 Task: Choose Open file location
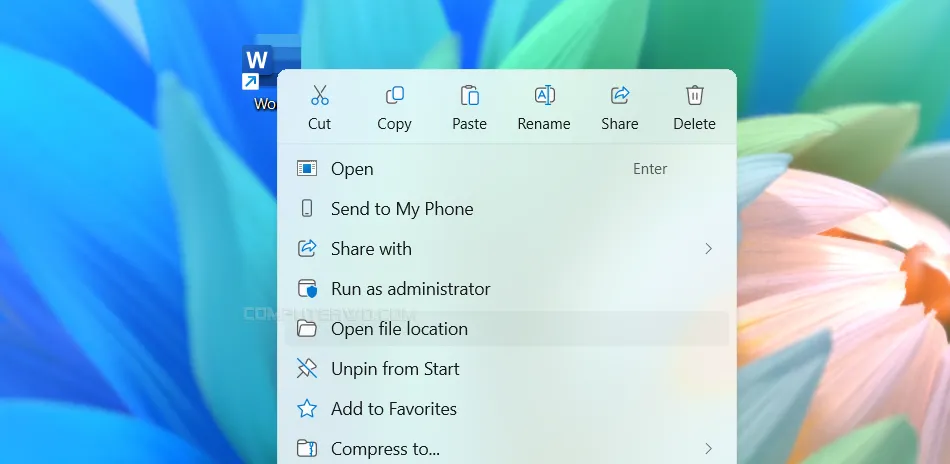click(x=507, y=329)
